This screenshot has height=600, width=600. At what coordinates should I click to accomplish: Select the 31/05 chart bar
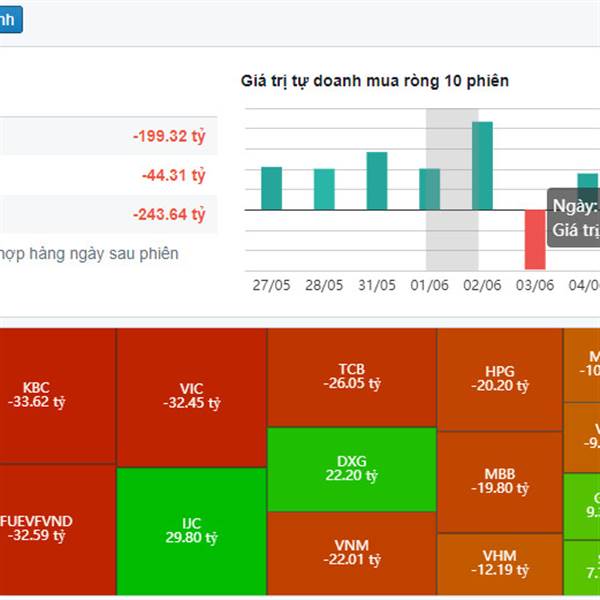coord(377,181)
